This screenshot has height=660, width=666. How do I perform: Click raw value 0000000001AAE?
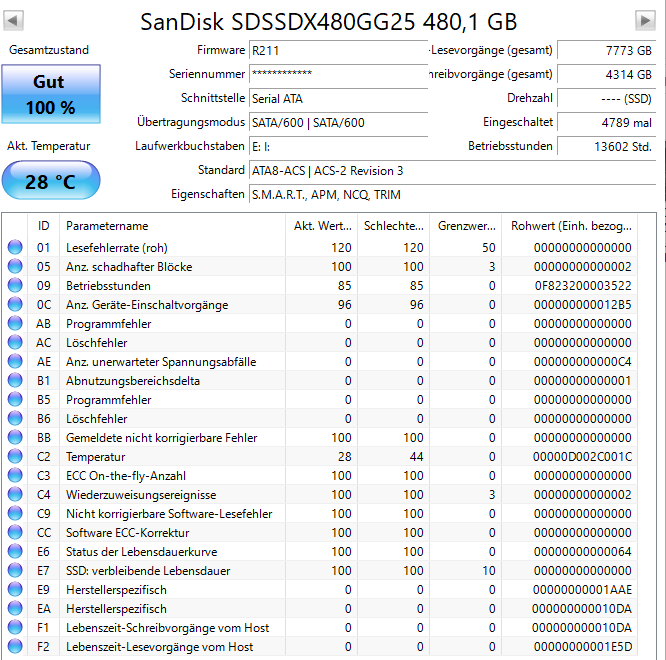pos(582,589)
